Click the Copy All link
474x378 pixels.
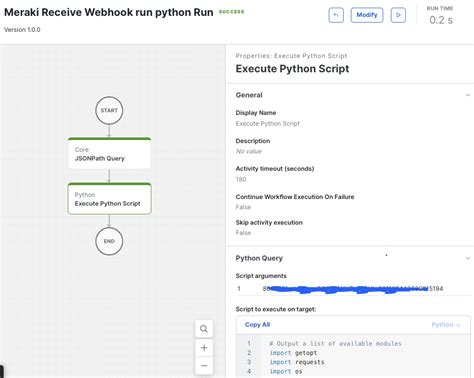click(x=257, y=325)
